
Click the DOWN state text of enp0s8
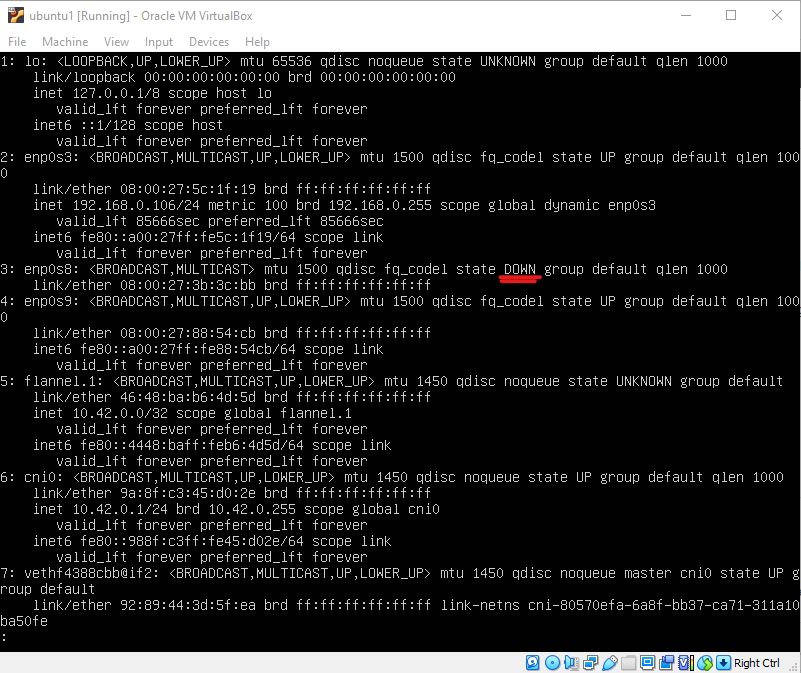click(520, 269)
